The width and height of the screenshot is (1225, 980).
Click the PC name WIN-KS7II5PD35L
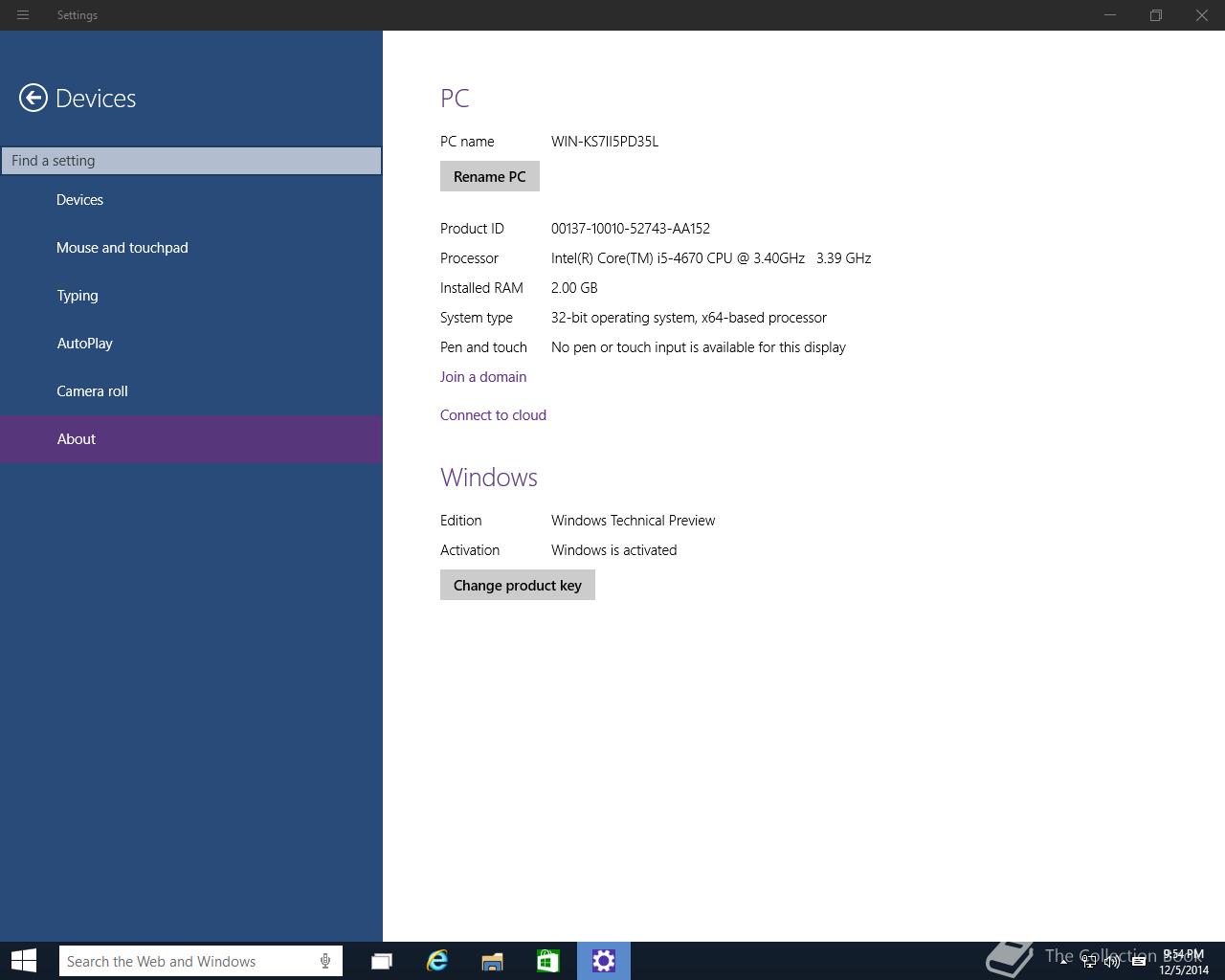605,142
